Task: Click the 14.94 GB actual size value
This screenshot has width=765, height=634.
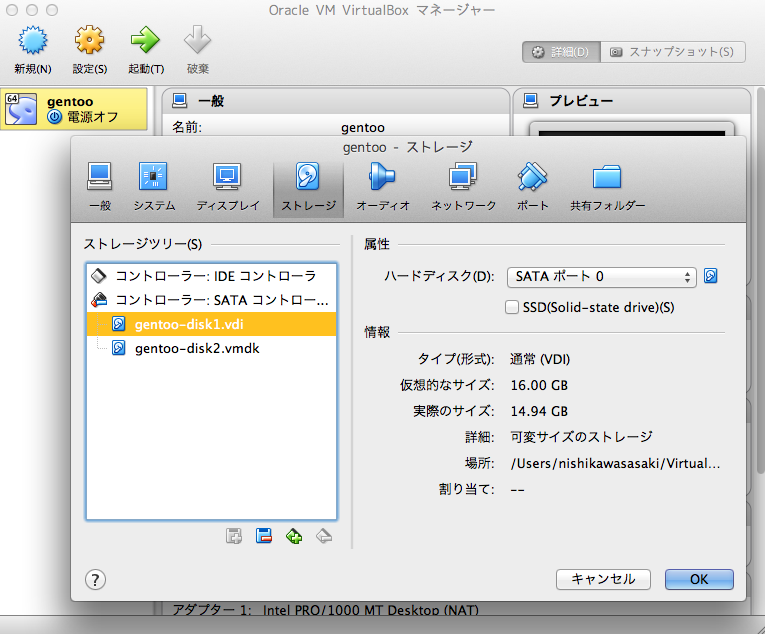Action: pos(539,411)
